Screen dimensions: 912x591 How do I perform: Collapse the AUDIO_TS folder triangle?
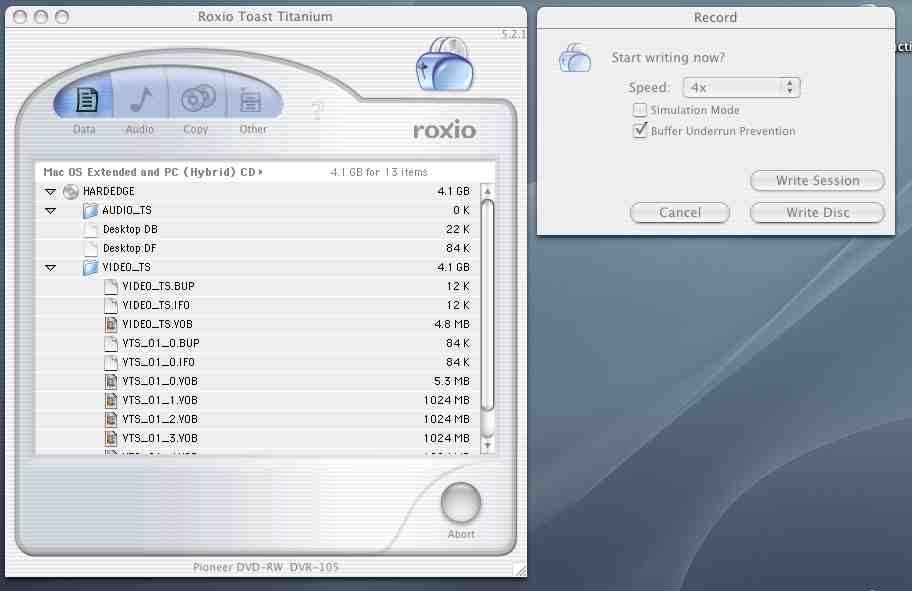[x=51, y=211]
